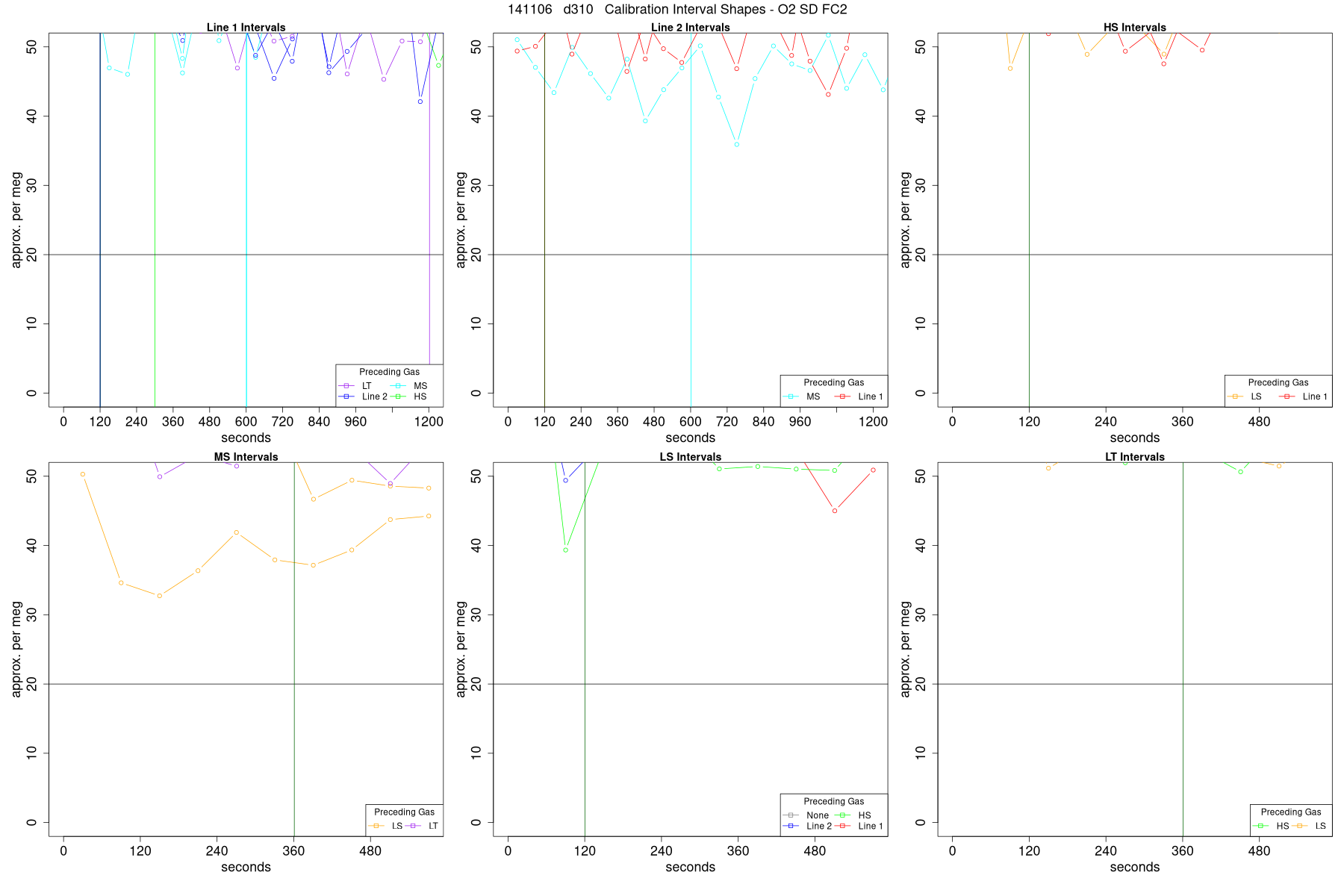The image size is (1344, 896).
Task: Click the 1200 tick label on Line 1 x-axis
Action: (x=429, y=422)
